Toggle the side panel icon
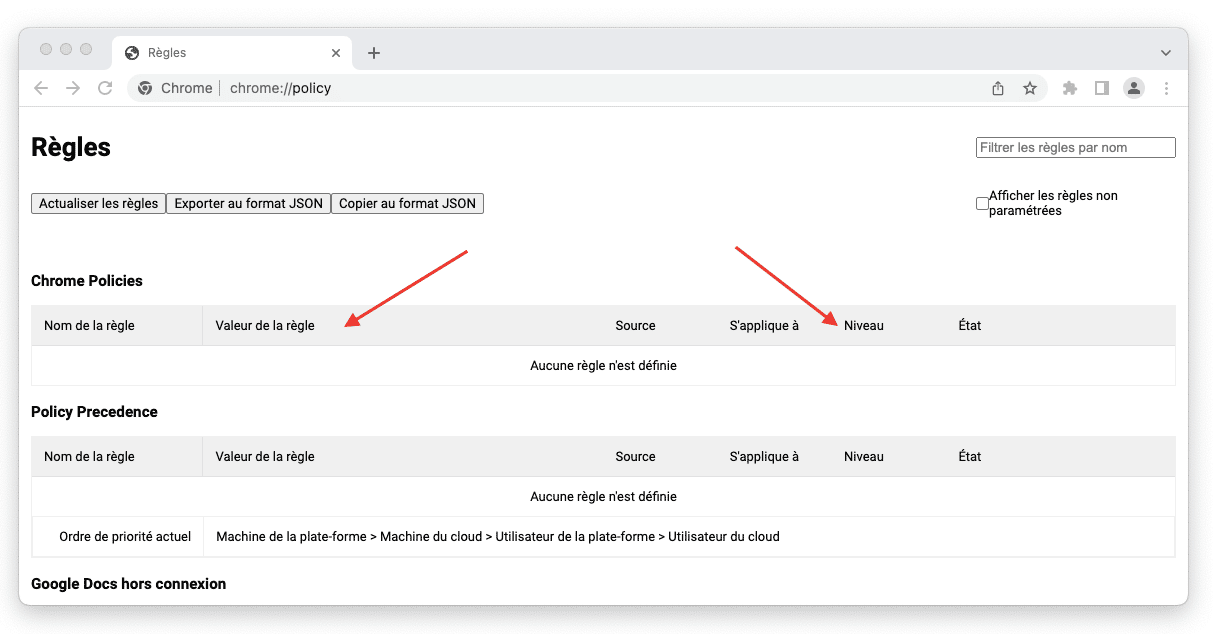 1102,88
